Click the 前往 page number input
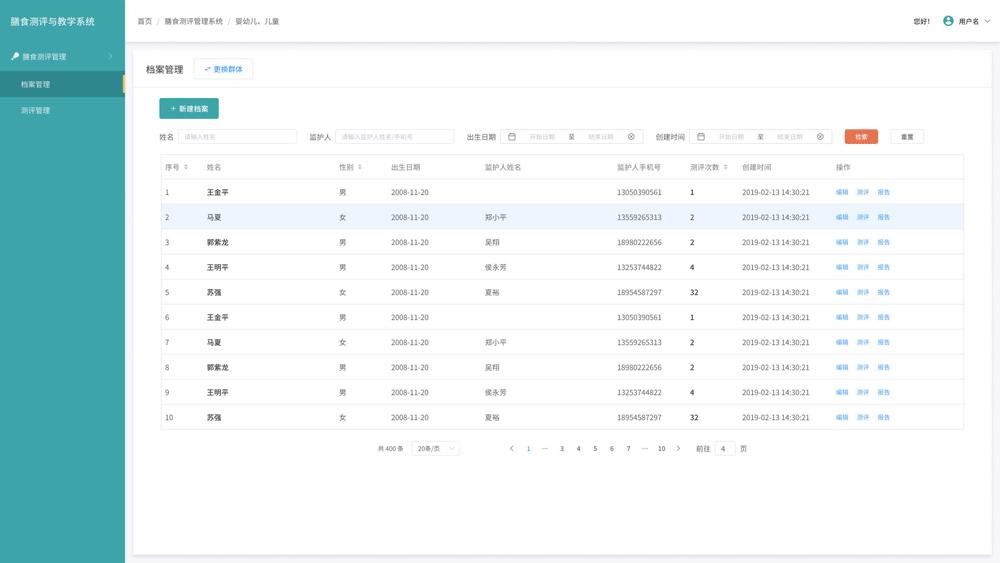Viewport: 1000px width, 563px height. click(x=724, y=448)
